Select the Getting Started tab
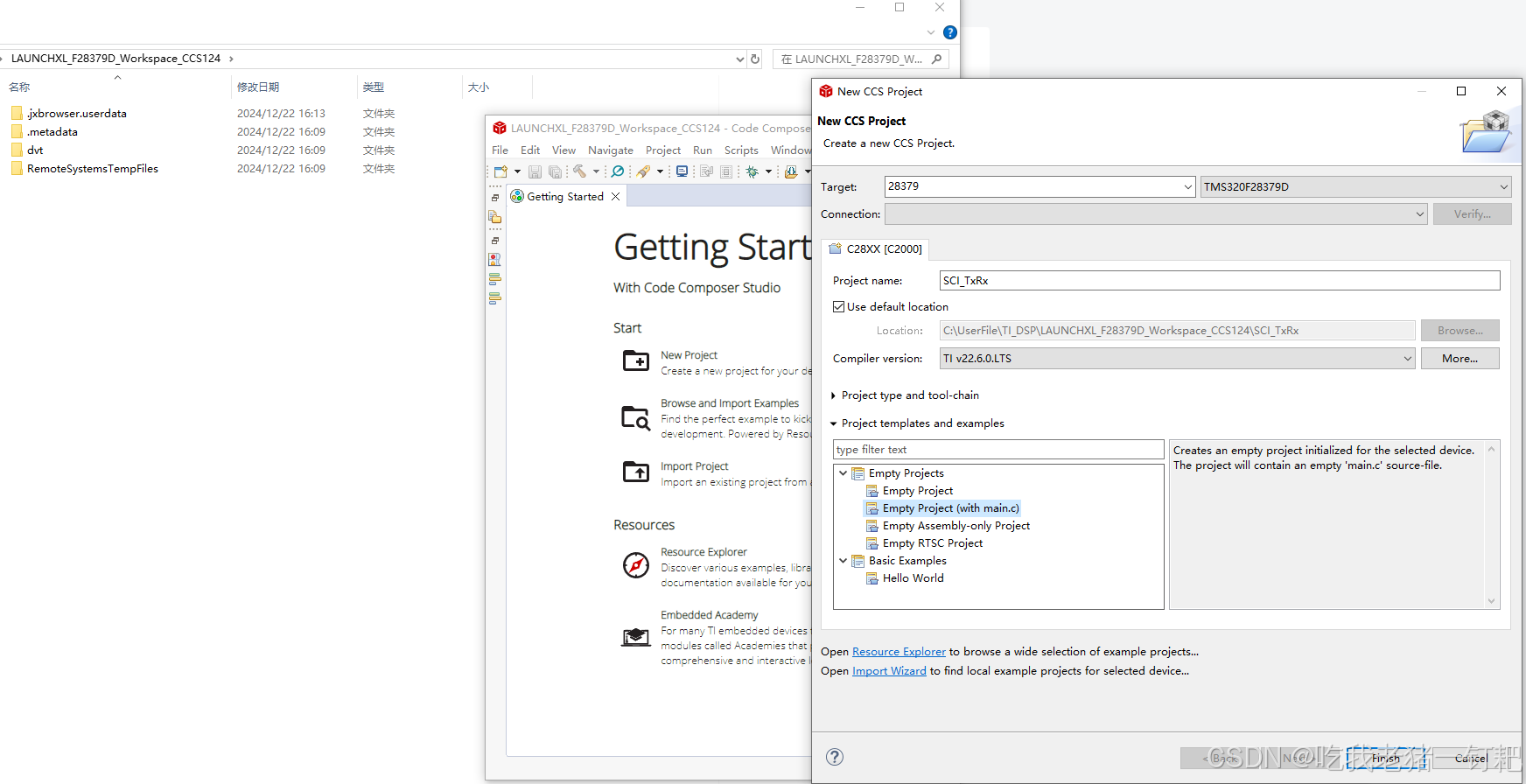This screenshot has height=784, width=1526. point(565,196)
